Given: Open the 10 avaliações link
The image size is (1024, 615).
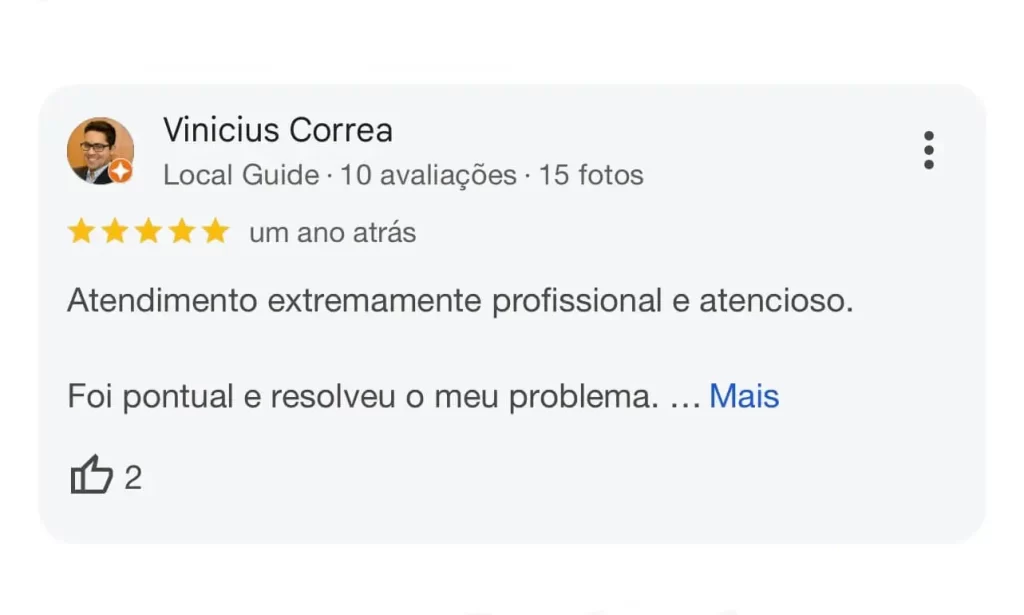Looking at the screenshot, I should tap(427, 175).
